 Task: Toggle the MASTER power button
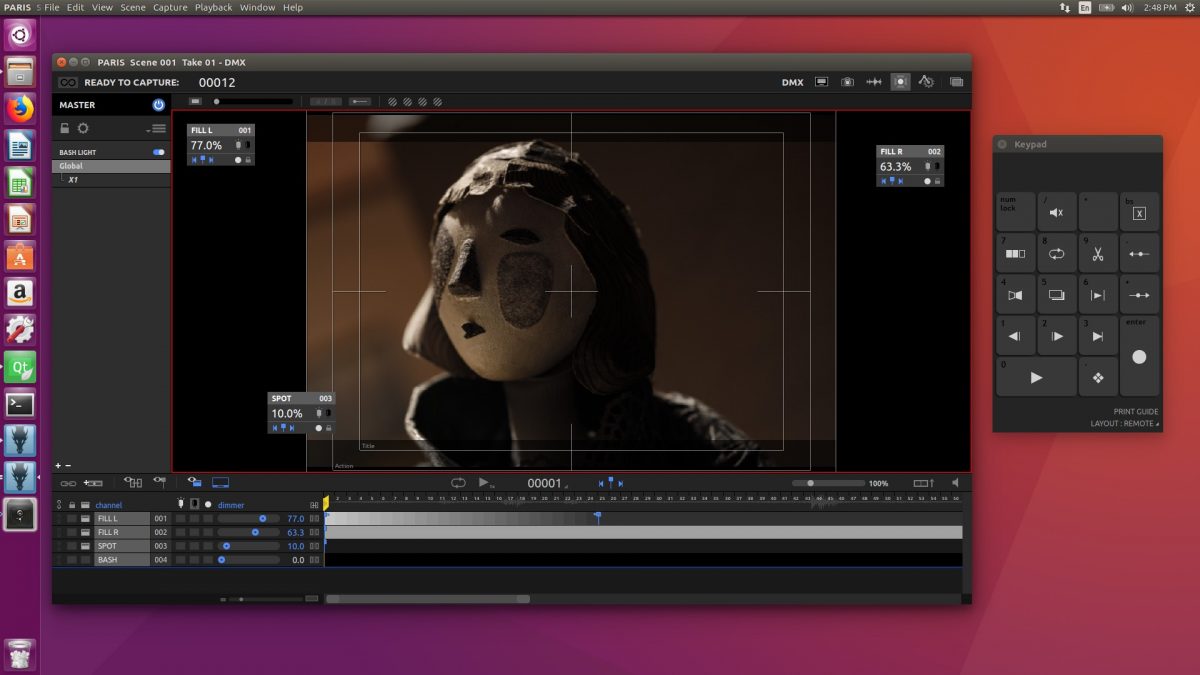(157, 105)
